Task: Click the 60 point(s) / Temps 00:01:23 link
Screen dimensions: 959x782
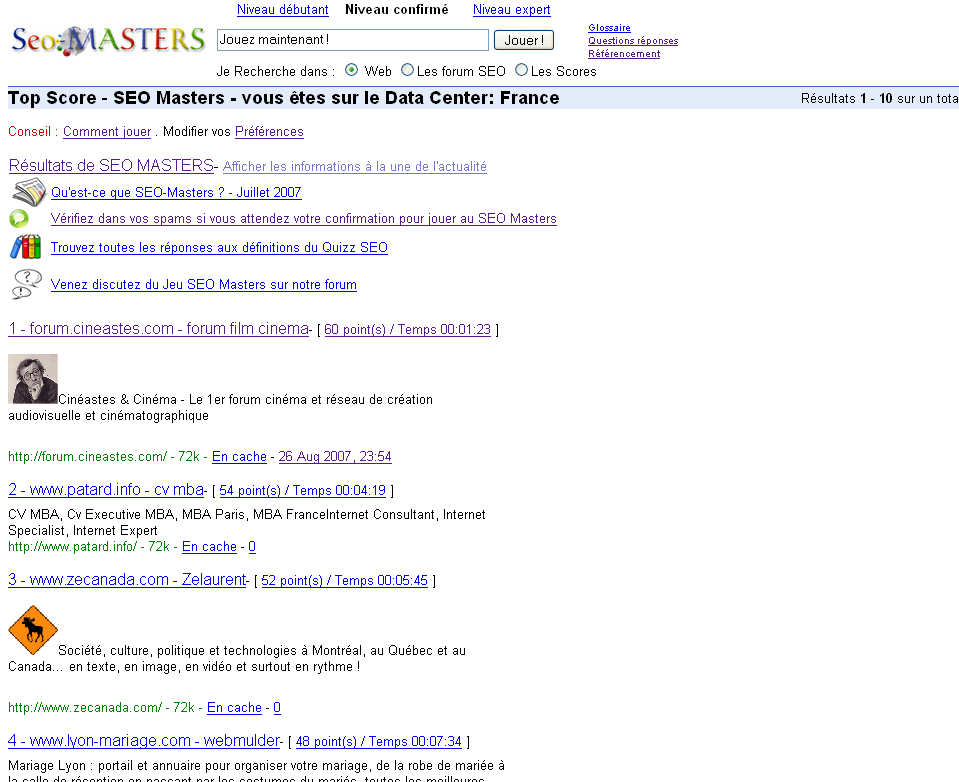Action: point(407,330)
